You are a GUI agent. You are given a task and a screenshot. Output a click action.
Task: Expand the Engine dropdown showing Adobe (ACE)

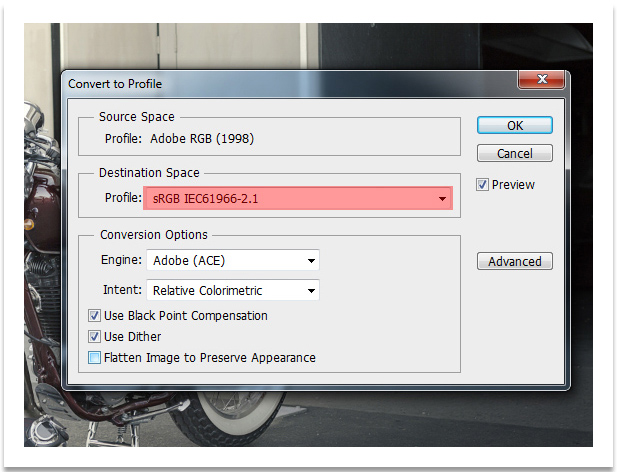click(x=233, y=260)
